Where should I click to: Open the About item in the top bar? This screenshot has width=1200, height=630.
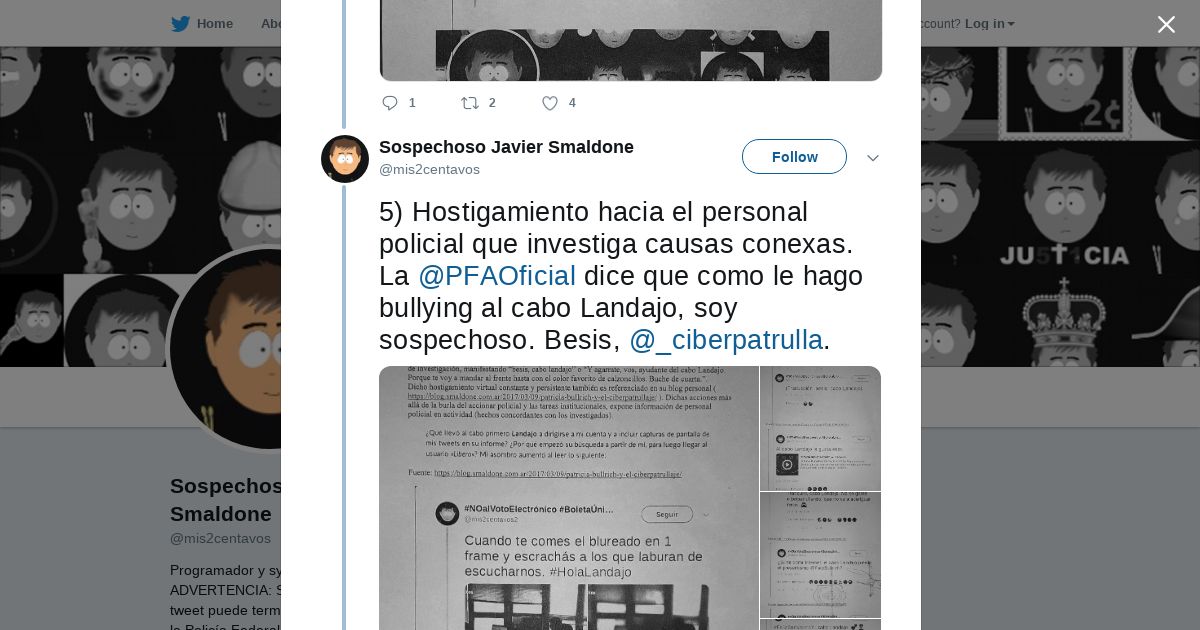pos(271,24)
